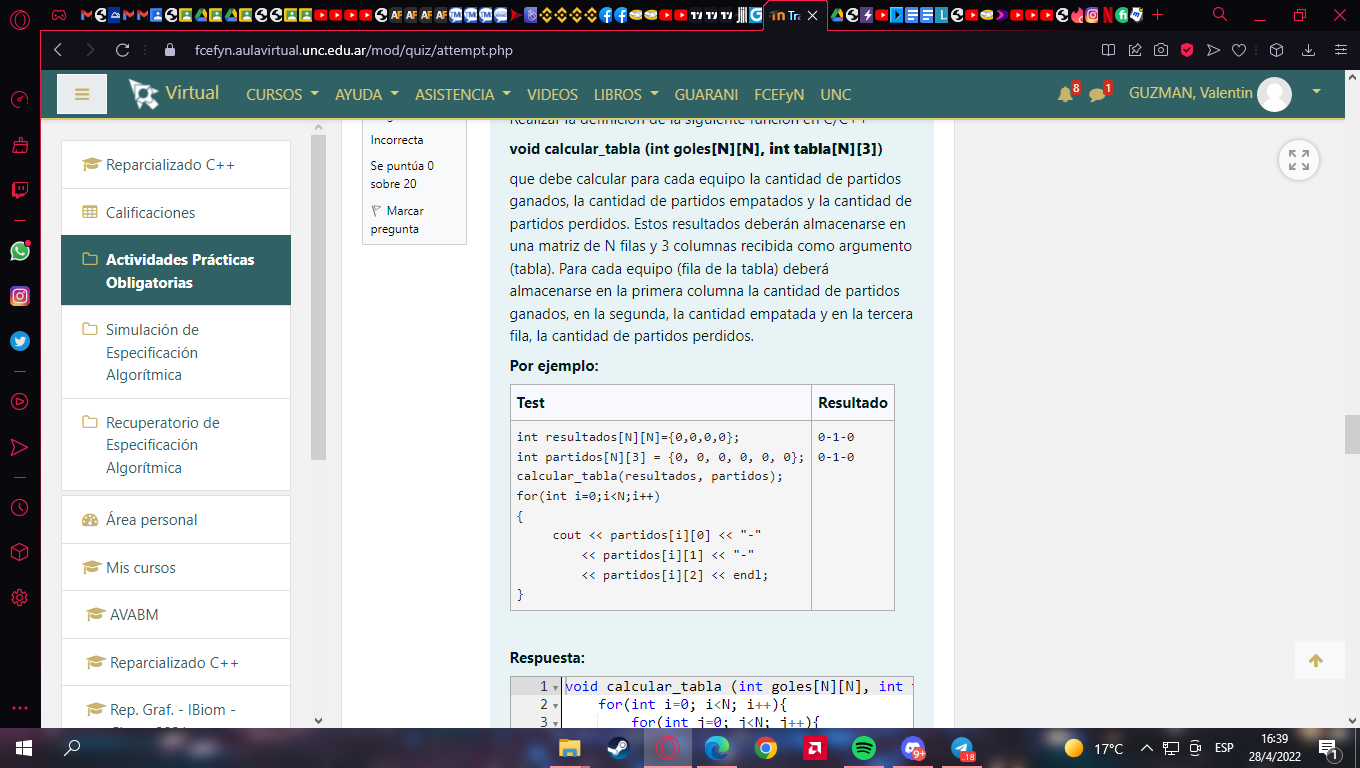Open Simulación de Especificación Algorítmica folder

pos(152,352)
